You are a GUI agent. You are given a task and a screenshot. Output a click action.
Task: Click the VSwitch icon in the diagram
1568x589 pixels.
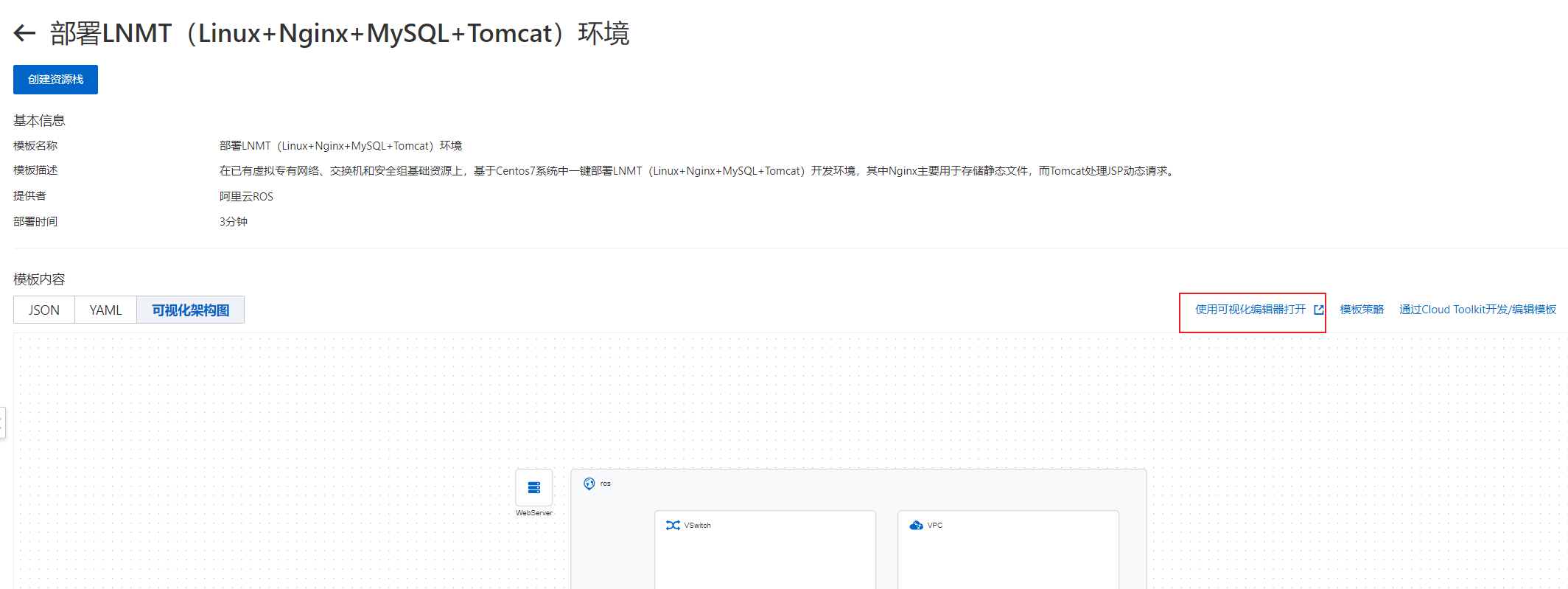673,525
